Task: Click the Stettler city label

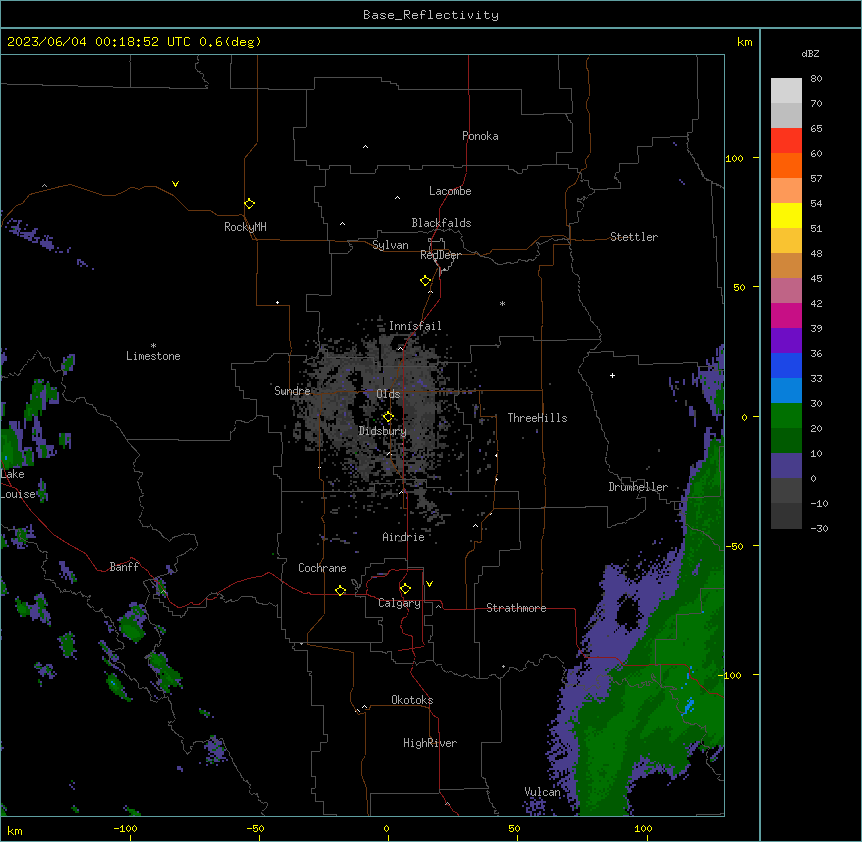Action: 634,237
